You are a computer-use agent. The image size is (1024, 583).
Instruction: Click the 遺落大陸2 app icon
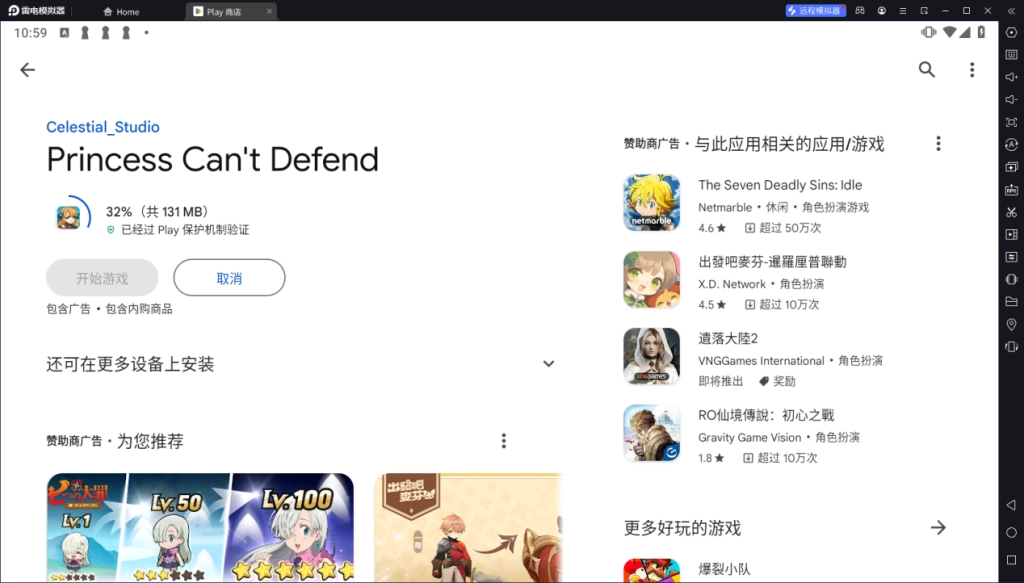point(652,356)
